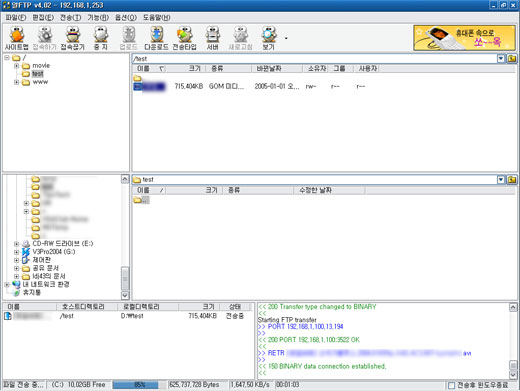Collapse the root '/' node in the remote tree
Image resolution: width=520 pixels, height=391 pixels.
7,58
